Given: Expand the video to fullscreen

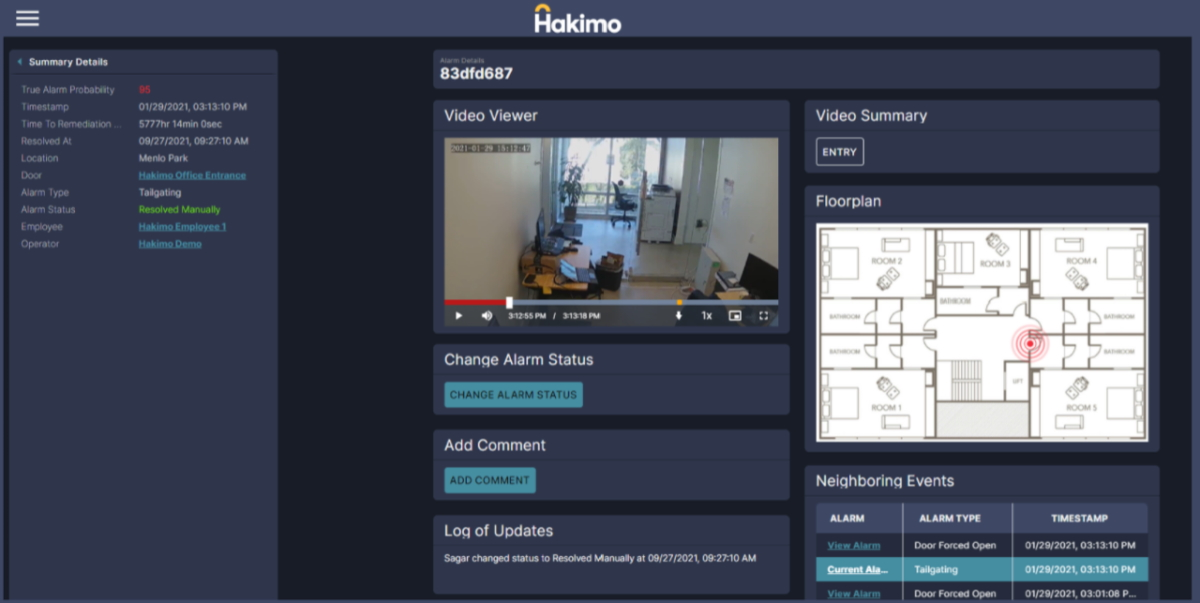Looking at the screenshot, I should pos(764,315).
